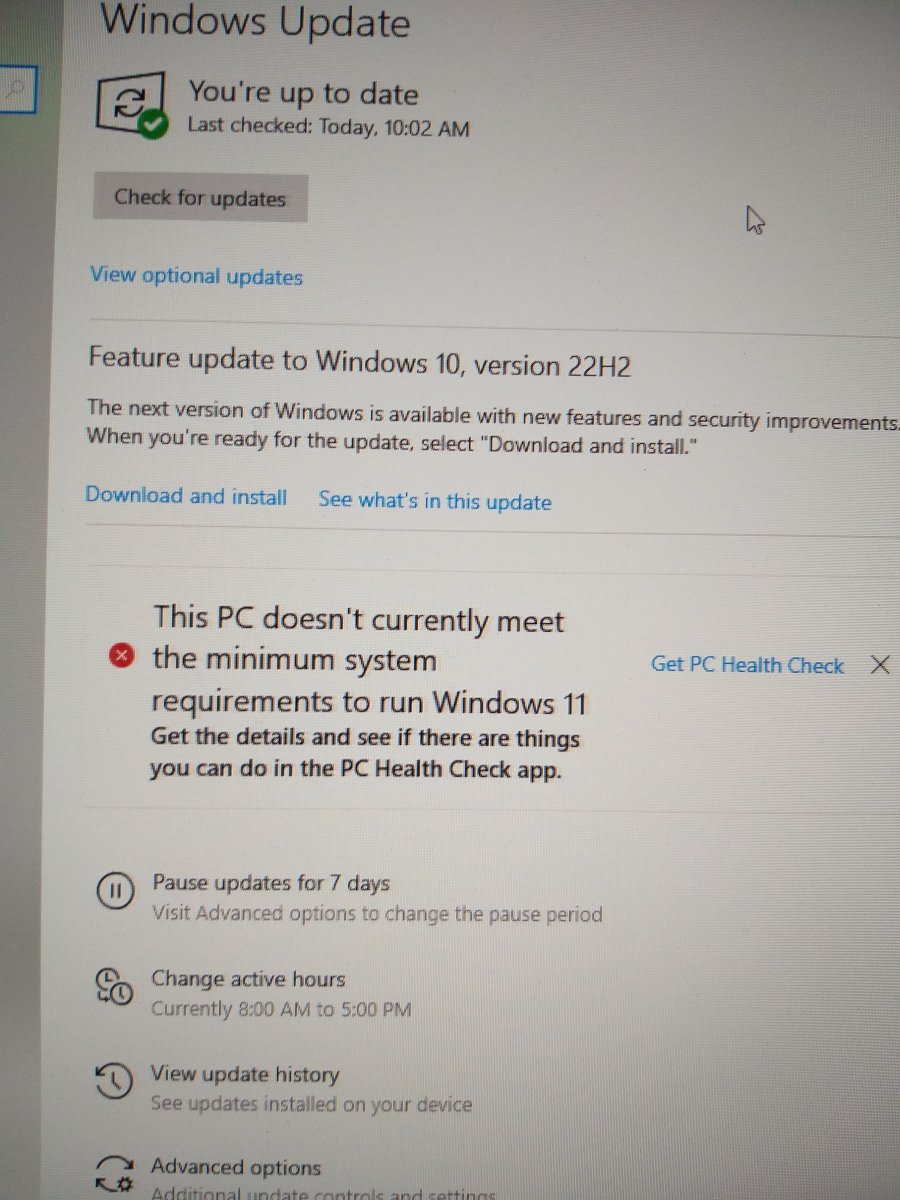The image size is (900, 1200).
Task: Click the Pause updates circular icon
Action: pos(113,891)
